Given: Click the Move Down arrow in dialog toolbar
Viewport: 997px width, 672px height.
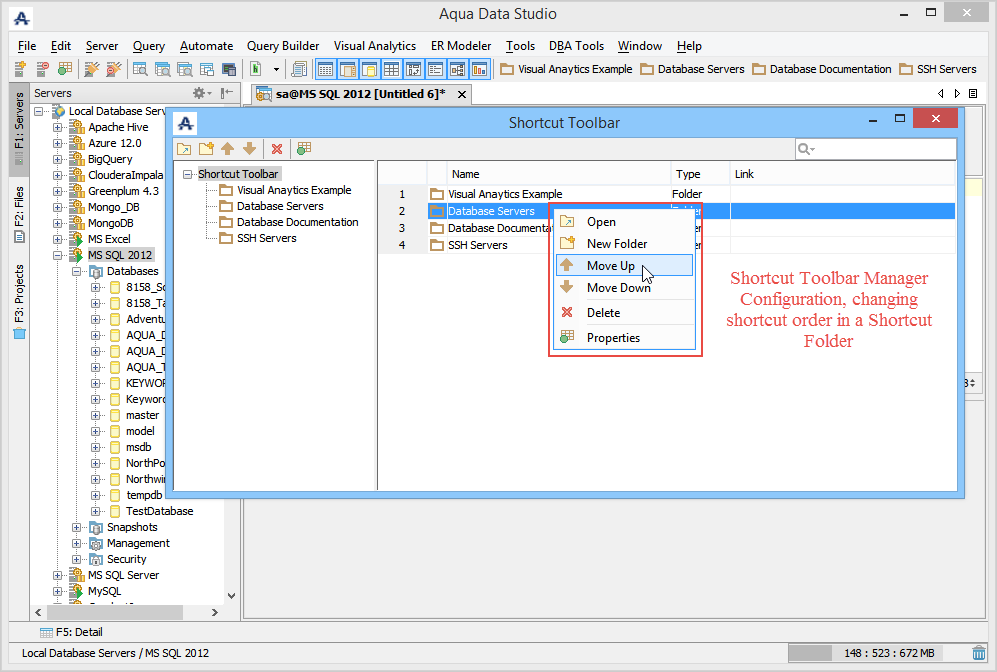Looking at the screenshot, I should [249, 149].
